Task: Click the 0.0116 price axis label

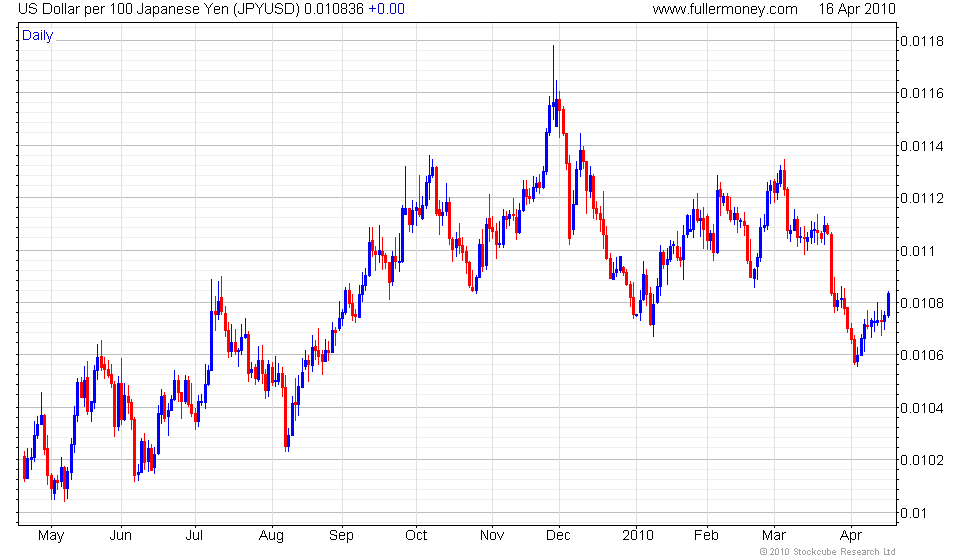Action: pos(922,93)
